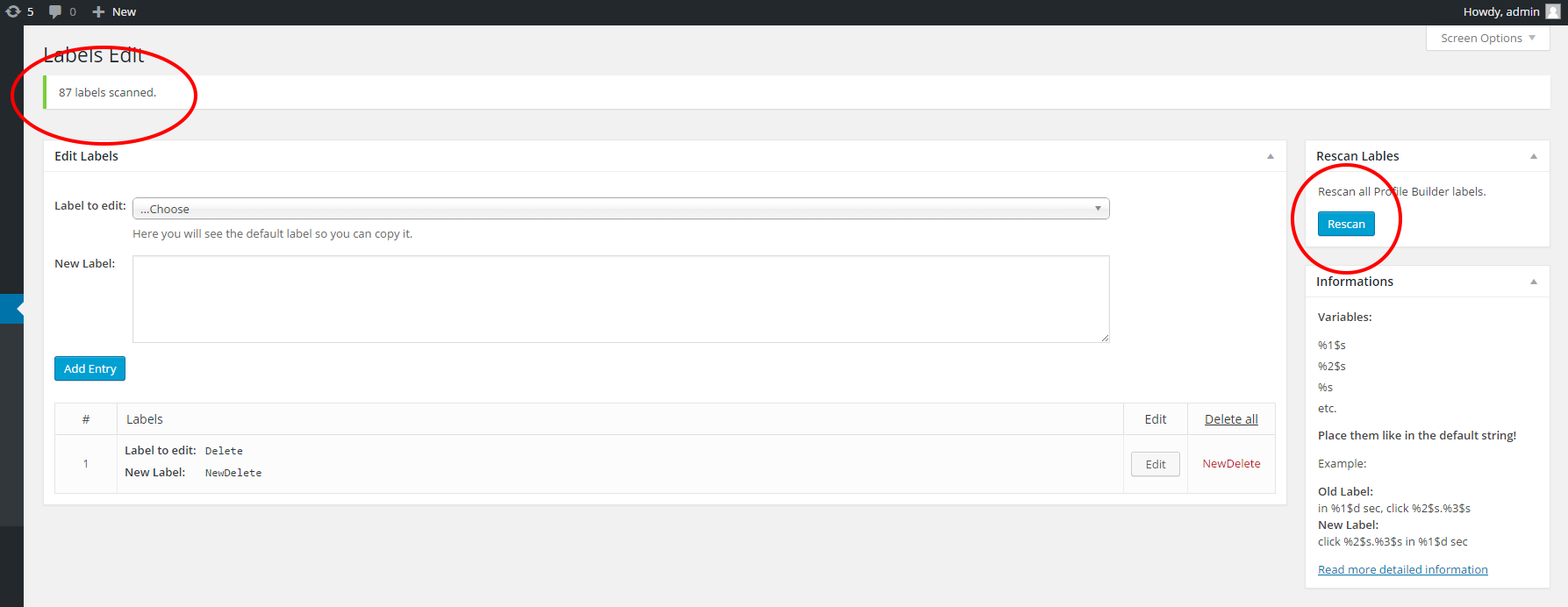Click the Rescan button
This screenshot has width=1568, height=607.
(x=1346, y=224)
